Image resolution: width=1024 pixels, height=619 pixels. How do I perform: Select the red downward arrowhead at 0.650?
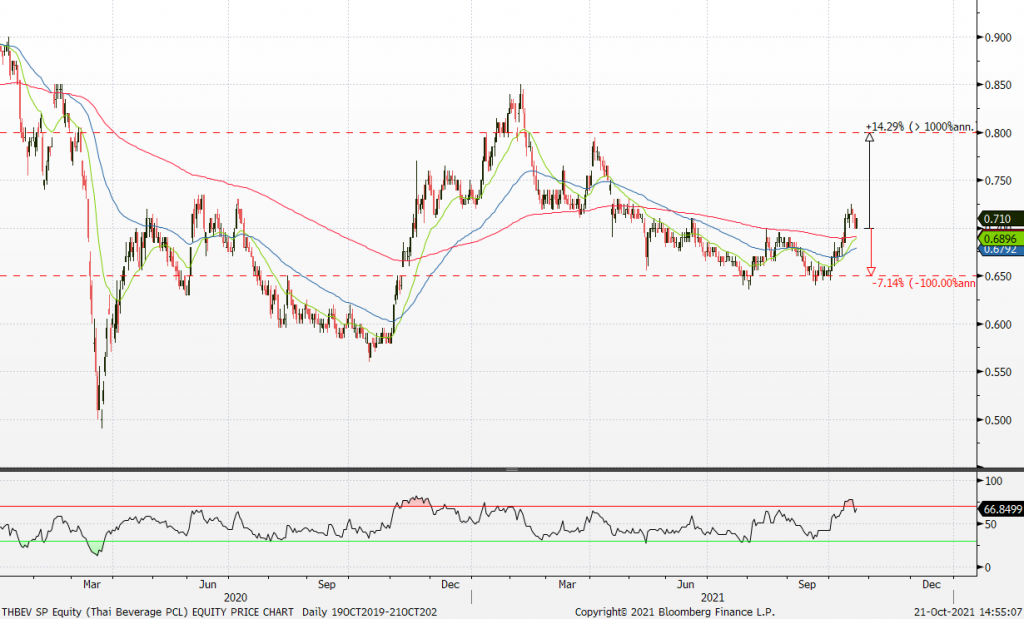coord(871,271)
